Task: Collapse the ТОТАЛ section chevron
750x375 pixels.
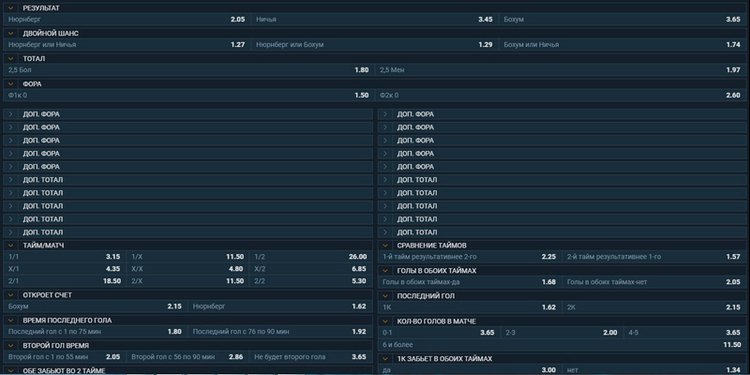Action: coord(11,59)
